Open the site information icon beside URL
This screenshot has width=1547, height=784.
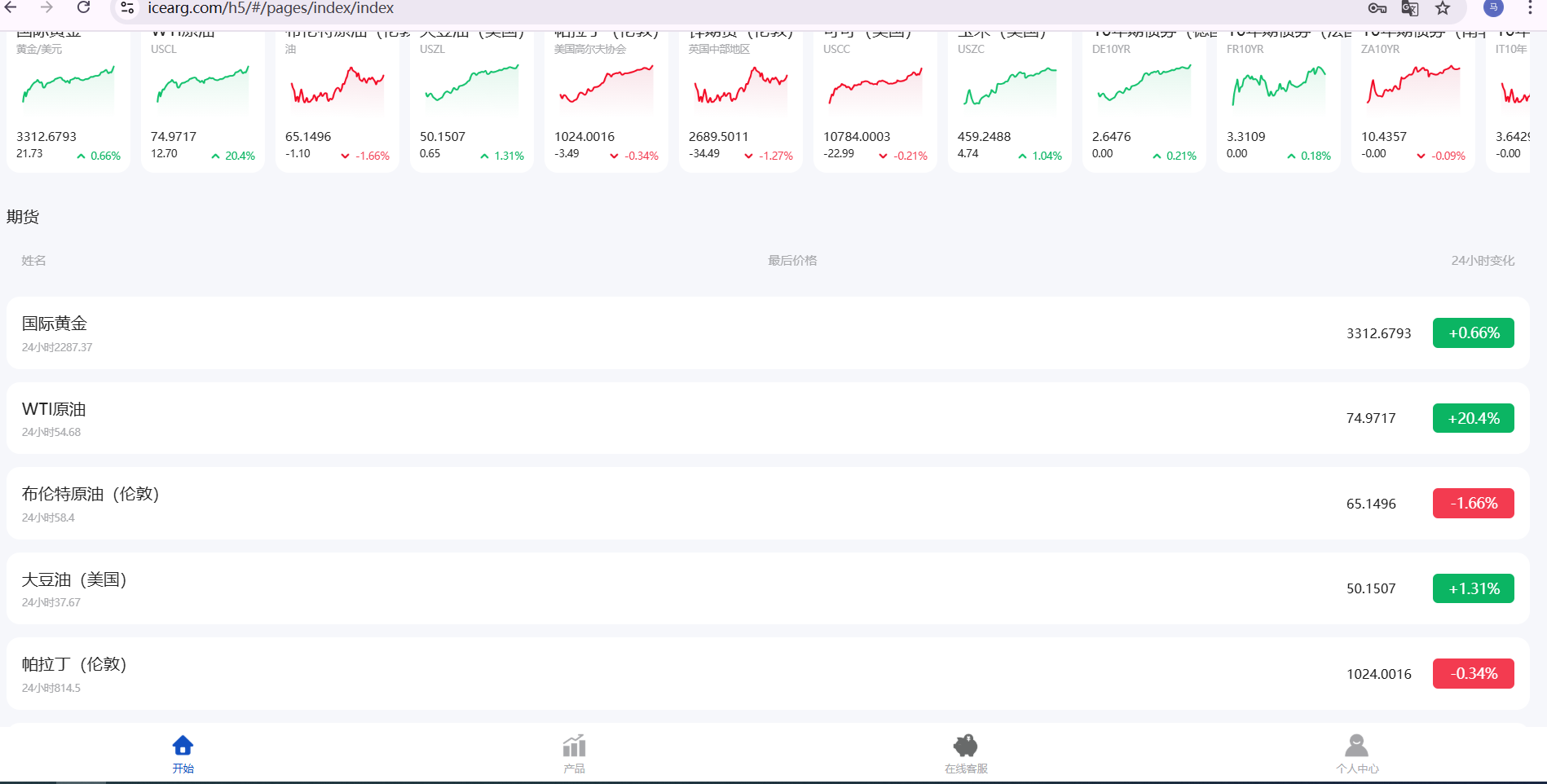pos(127,8)
